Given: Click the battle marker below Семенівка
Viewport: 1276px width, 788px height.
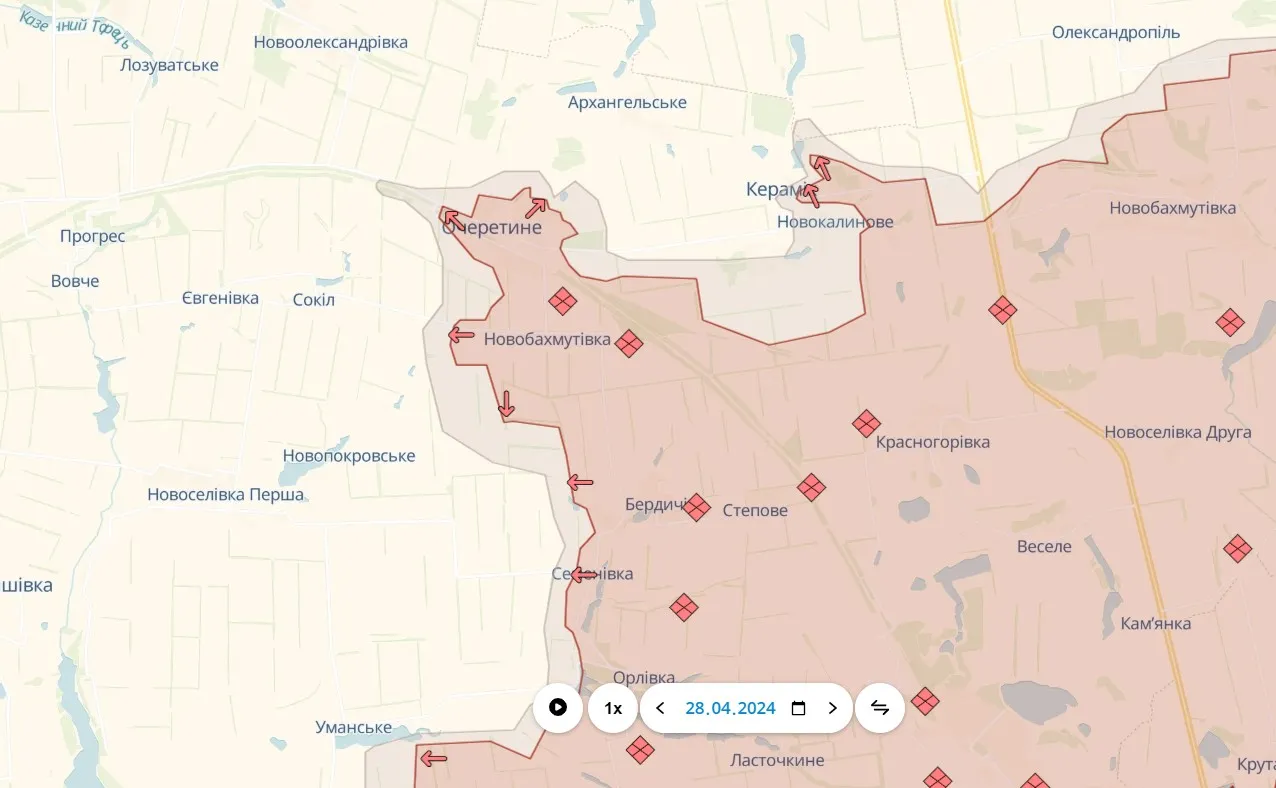Looking at the screenshot, I should click(683, 607).
